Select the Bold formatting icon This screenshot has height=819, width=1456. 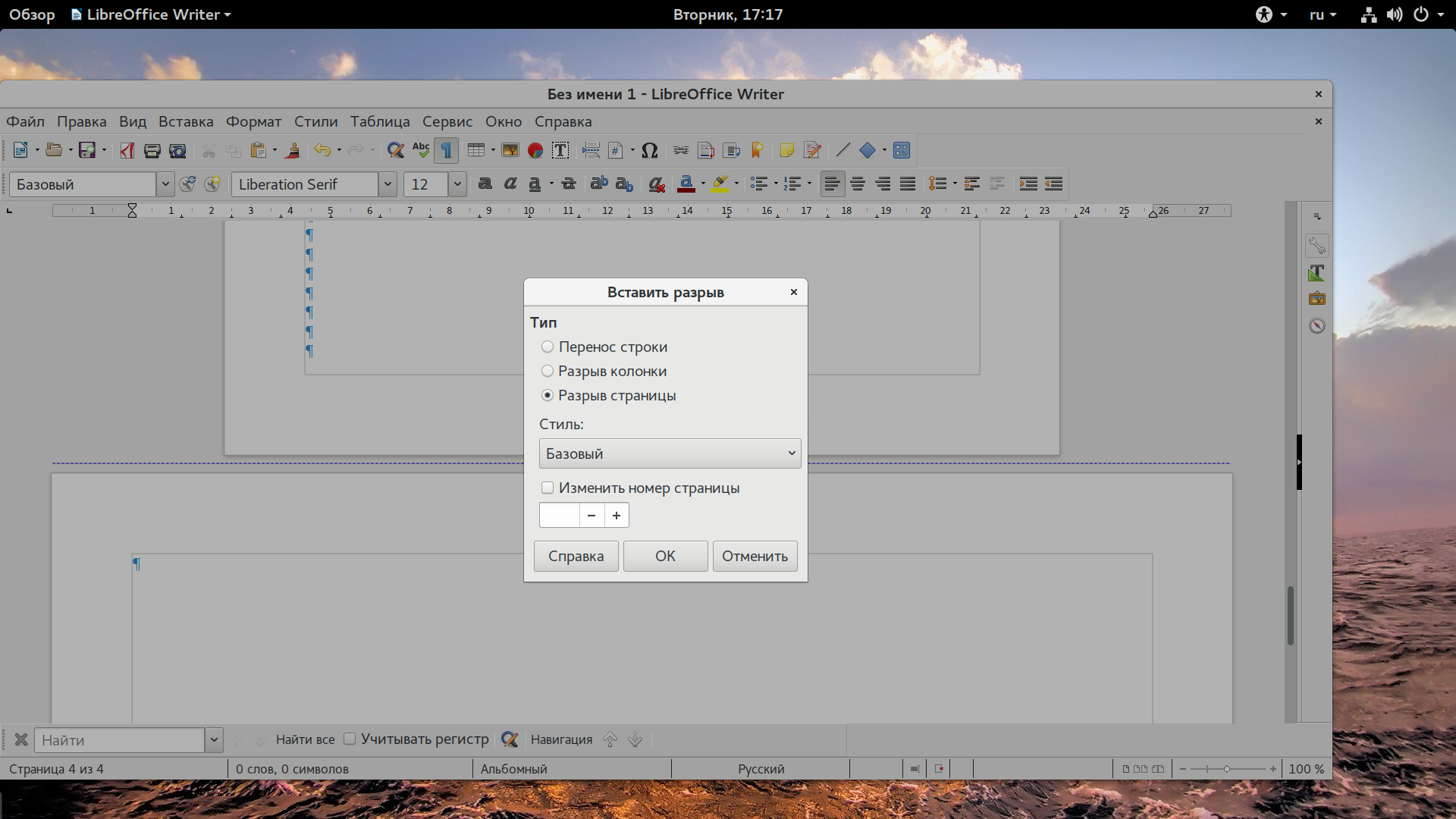[483, 184]
